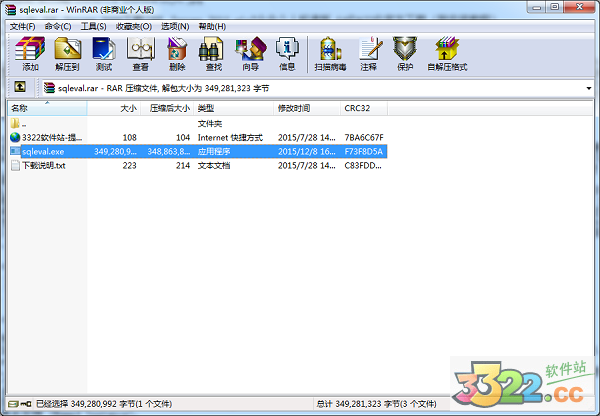Run 扫描病毒 virus scan tool
This screenshot has height=416, width=600.
[x=330, y=54]
